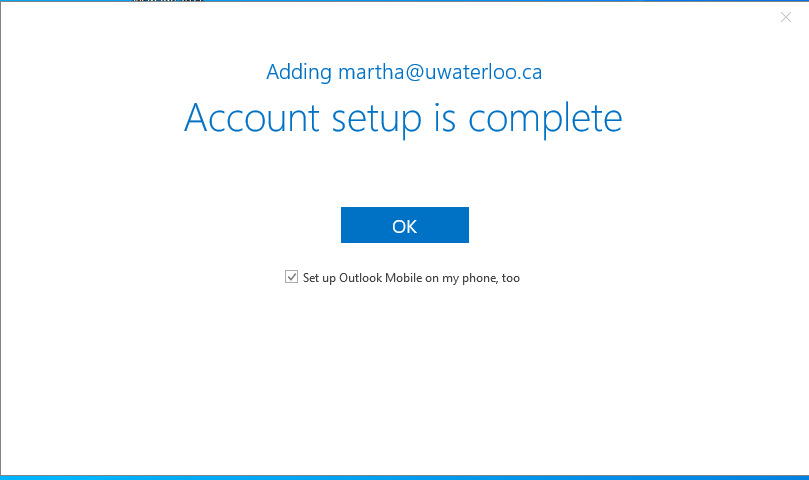The width and height of the screenshot is (809, 480).
Task: Click the 'Account setup is complete' heading
Action: coord(403,118)
